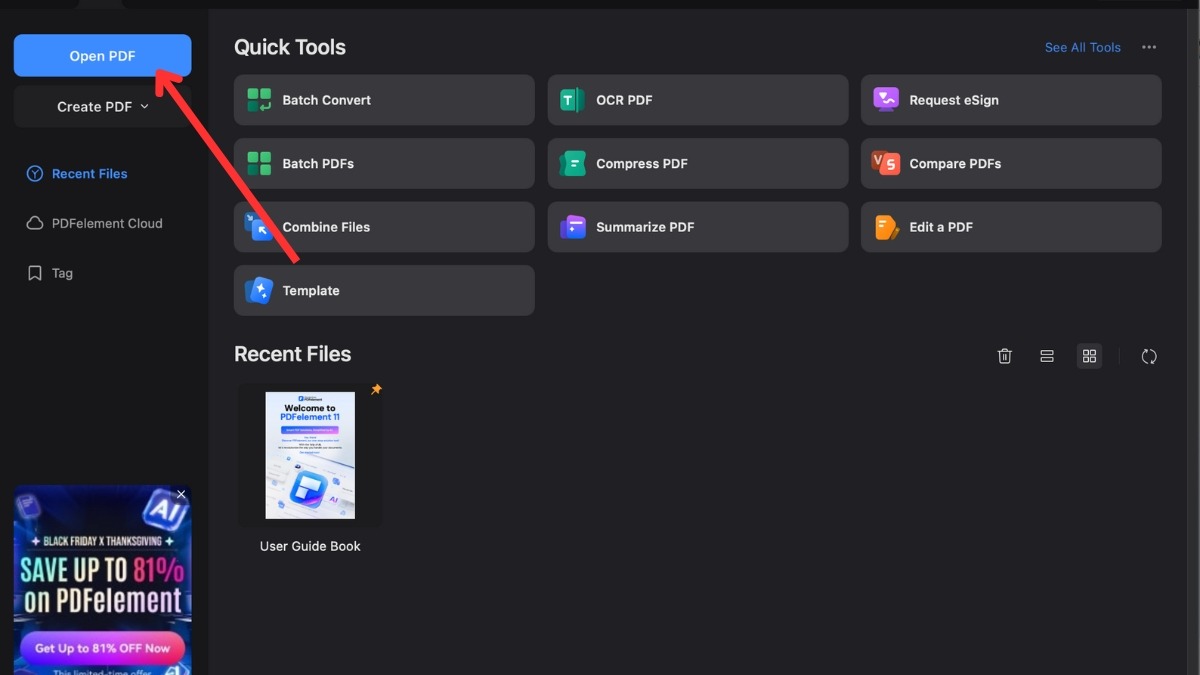Click the Summarize PDF purple icon
The width and height of the screenshot is (1200, 675).
click(x=572, y=227)
